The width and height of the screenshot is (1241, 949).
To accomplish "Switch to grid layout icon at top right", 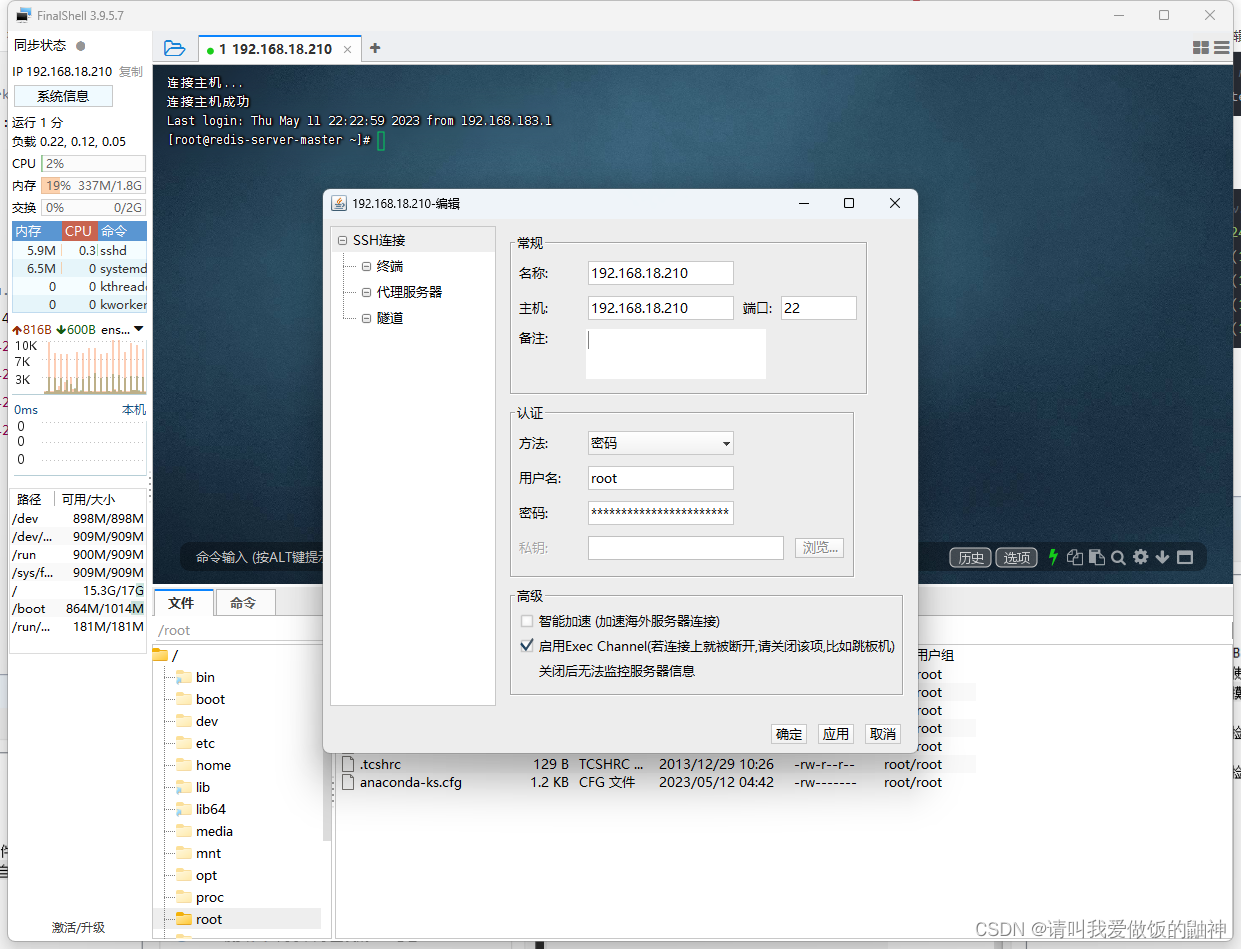I will coord(1200,47).
